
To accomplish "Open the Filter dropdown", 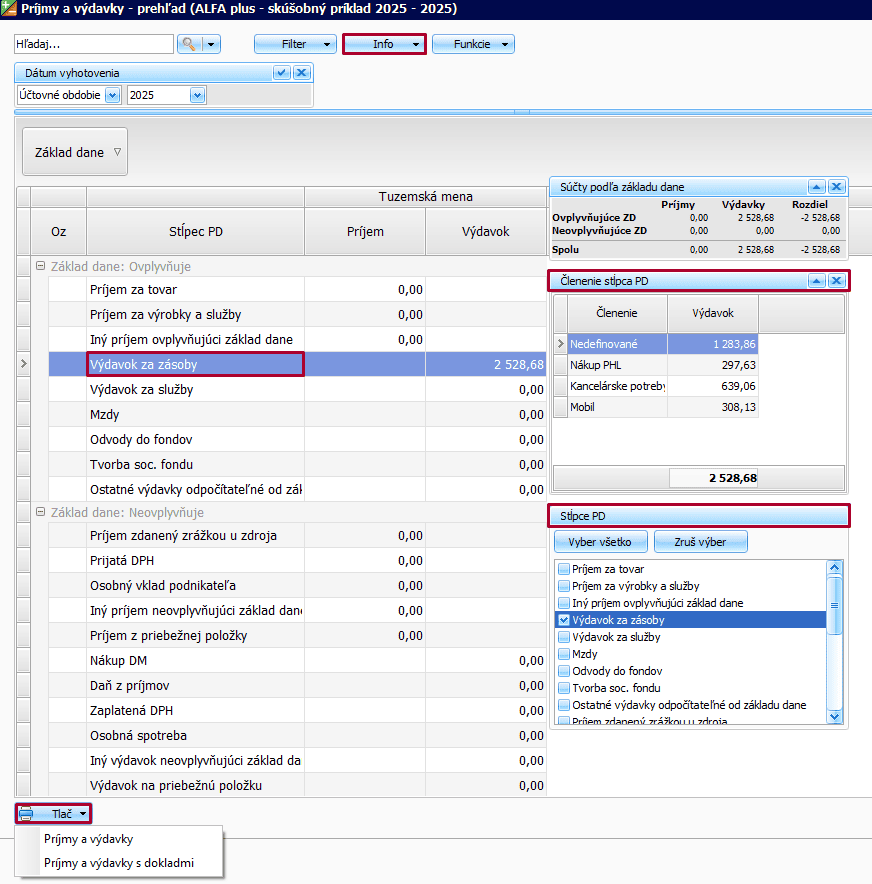I will pyautogui.click(x=295, y=44).
